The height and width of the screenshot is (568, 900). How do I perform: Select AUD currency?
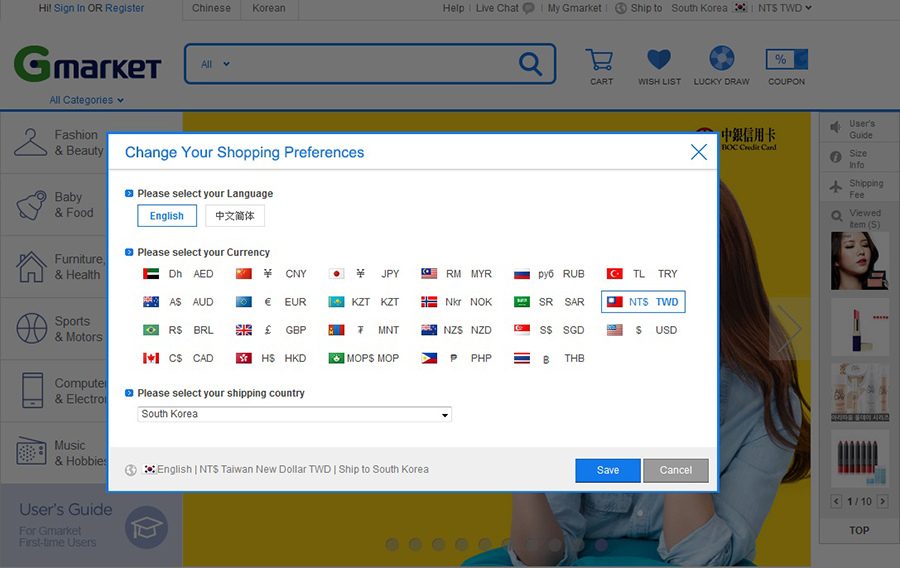pyautogui.click(x=178, y=302)
